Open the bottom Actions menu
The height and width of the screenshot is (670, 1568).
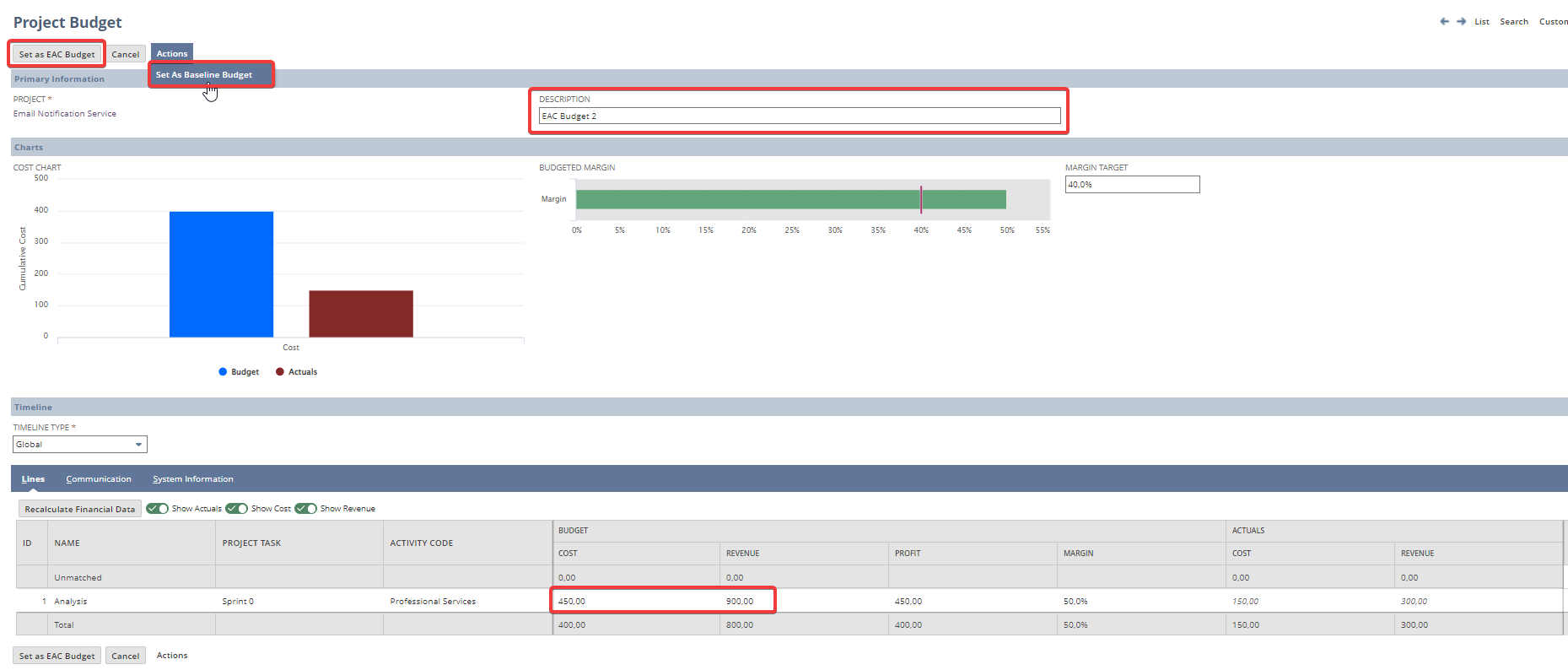172,656
